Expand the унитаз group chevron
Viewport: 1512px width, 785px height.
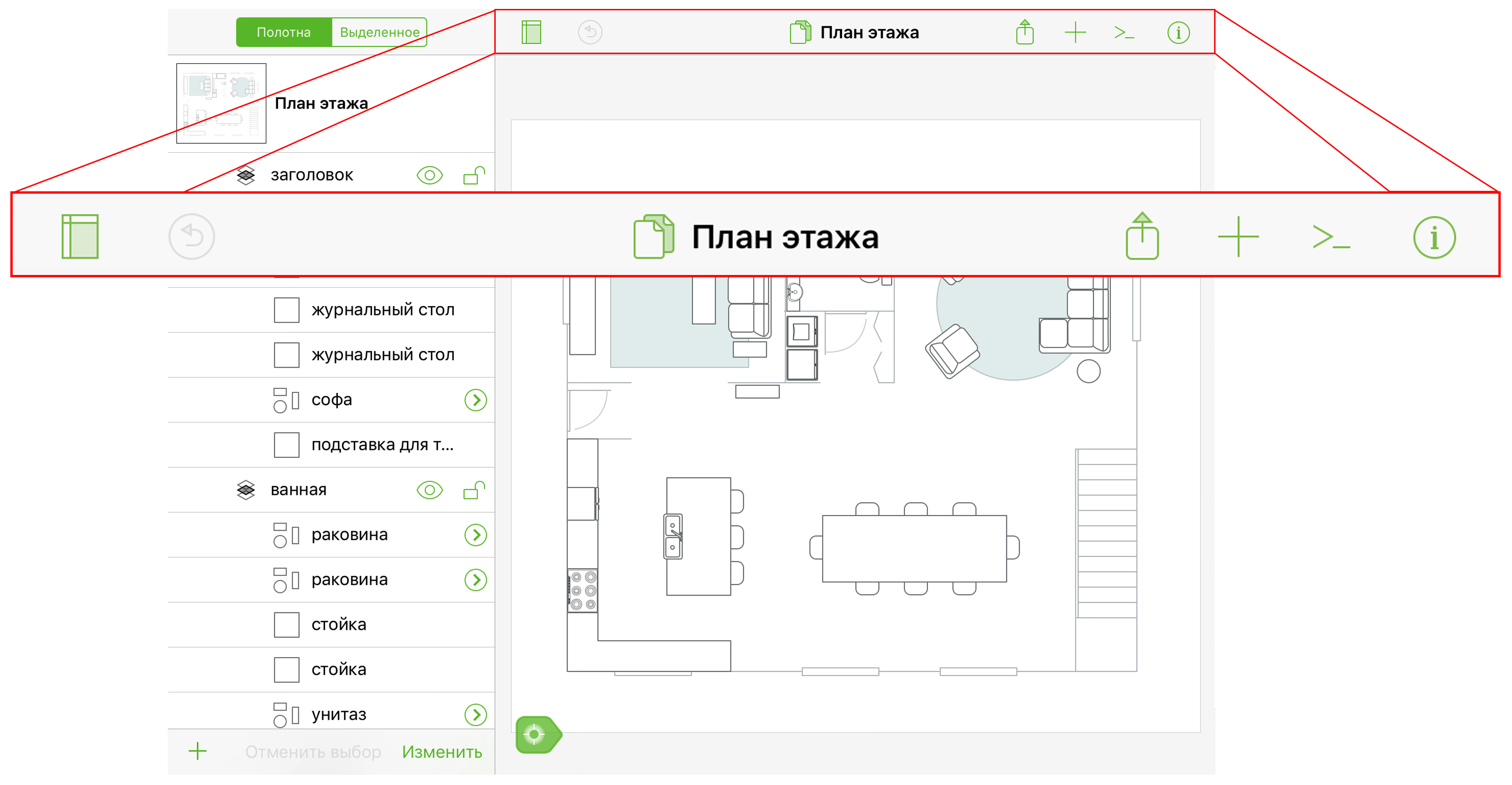point(475,714)
